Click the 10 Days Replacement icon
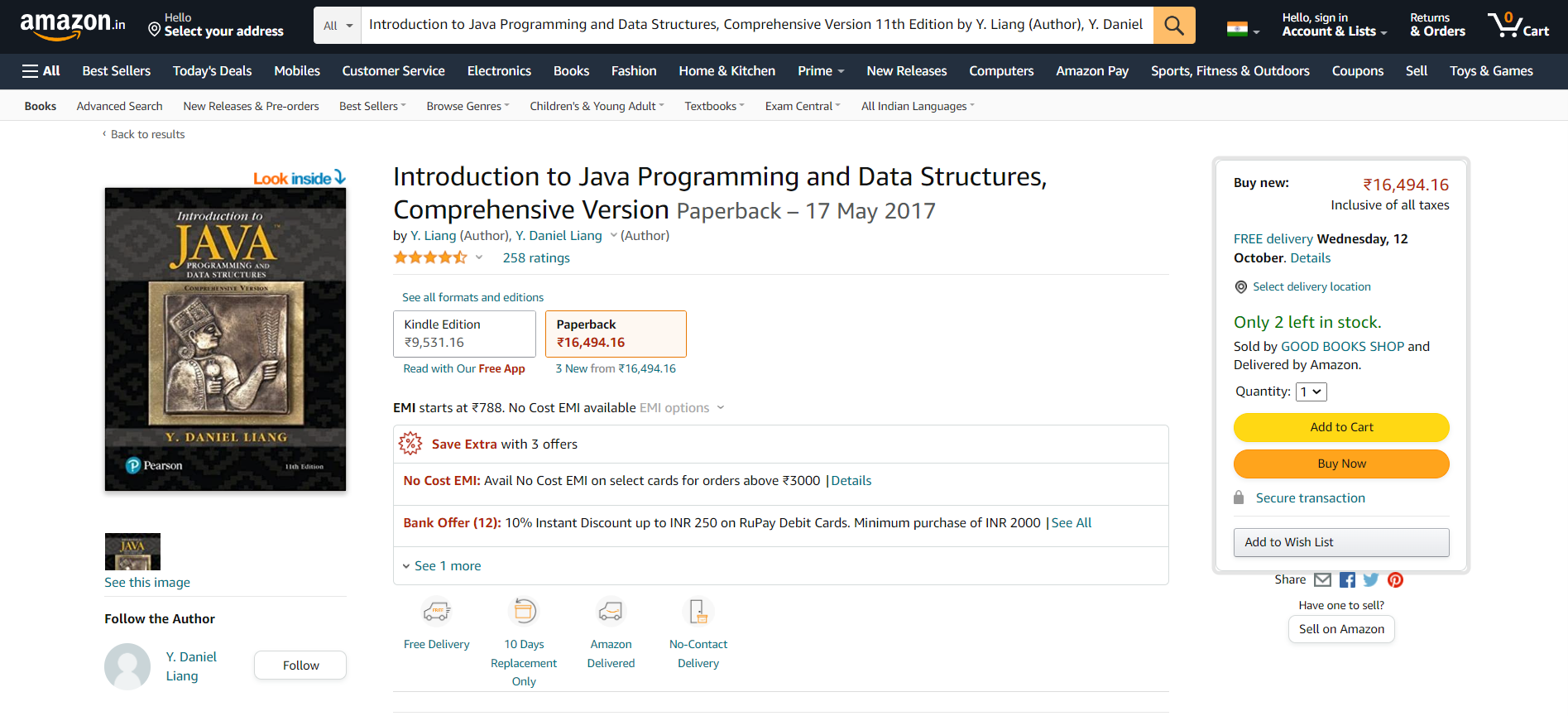Screen dimensions: 1568x716 pyautogui.click(x=524, y=612)
